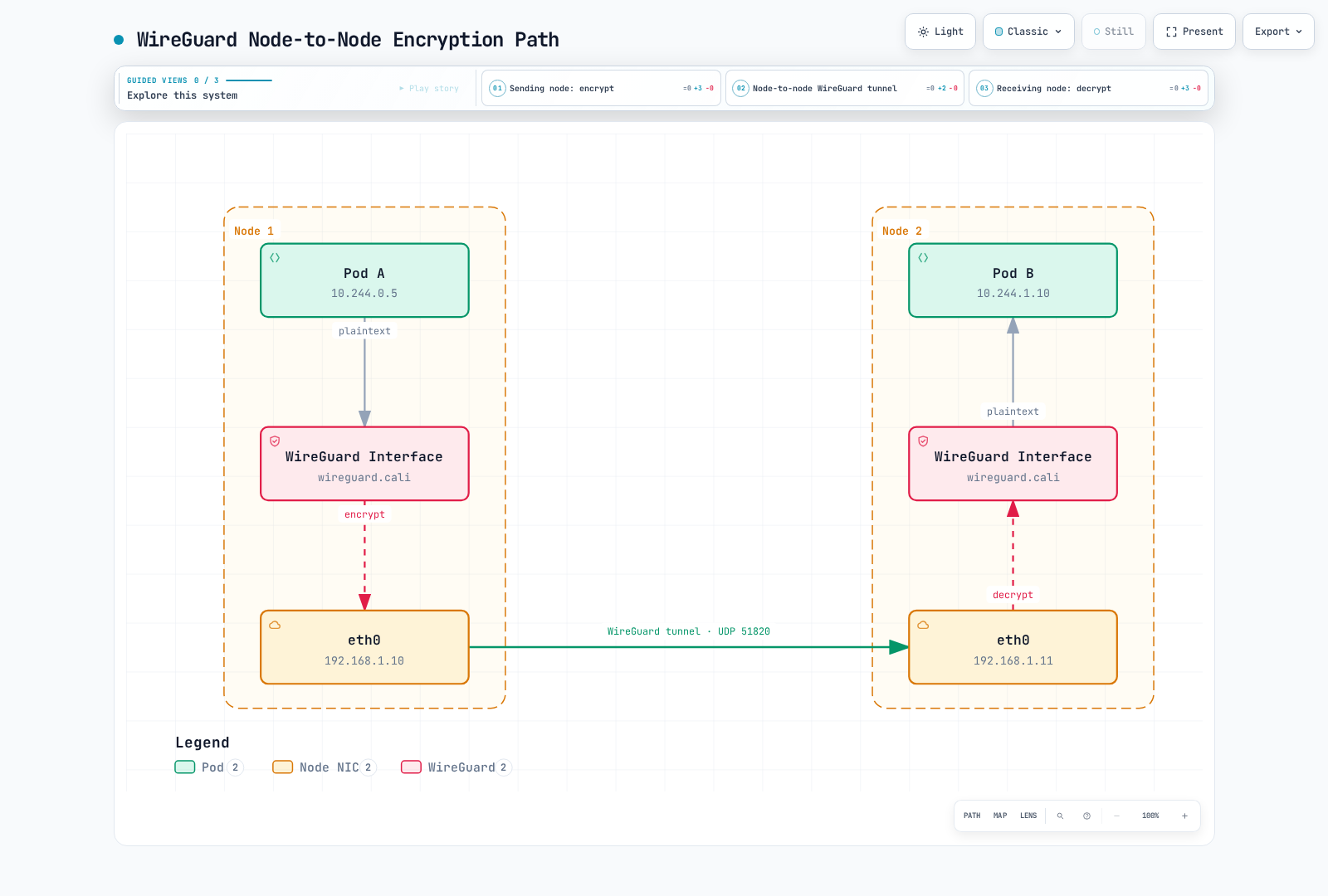
Task: Click the code icon on Pod B
Action: [923, 258]
